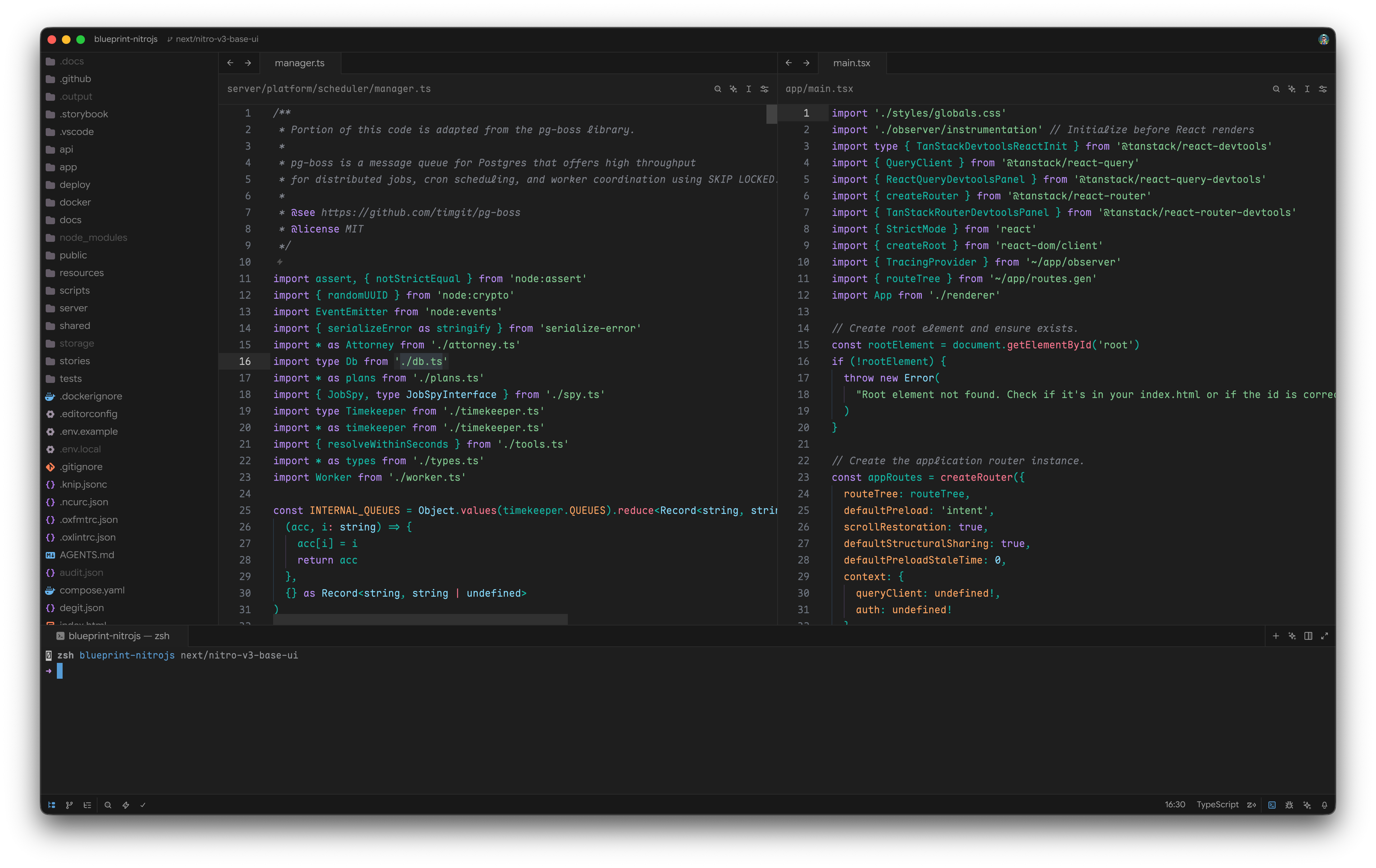1376x868 pixels.
Task: Click the diagnostics checkmark icon
Action: coord(143,805)
